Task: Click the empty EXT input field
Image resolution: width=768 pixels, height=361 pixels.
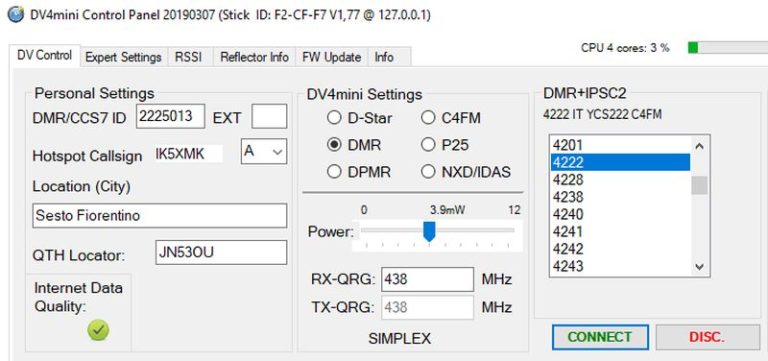Action: coord(269,116)
